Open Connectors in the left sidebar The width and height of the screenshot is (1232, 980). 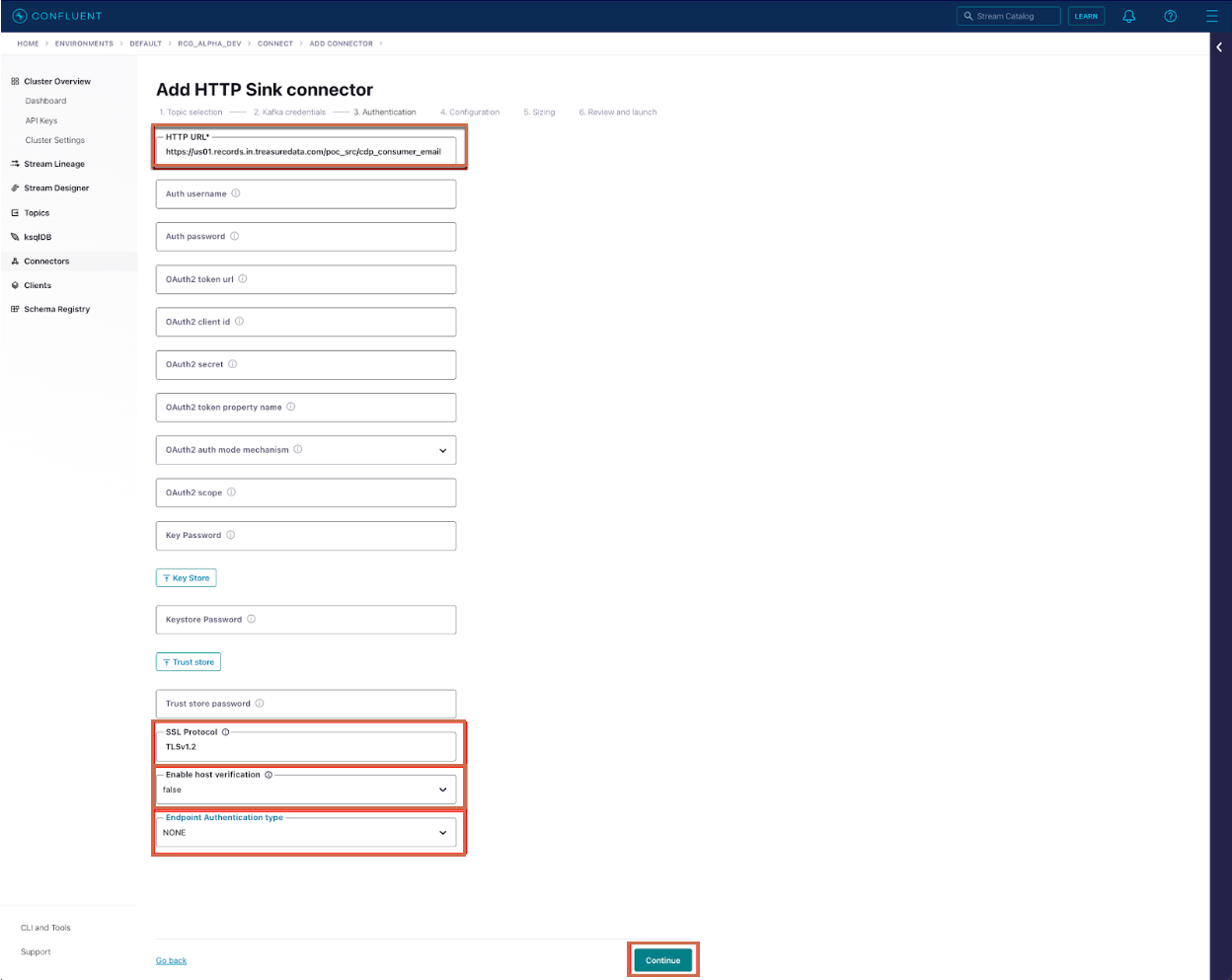pos(46,262)
